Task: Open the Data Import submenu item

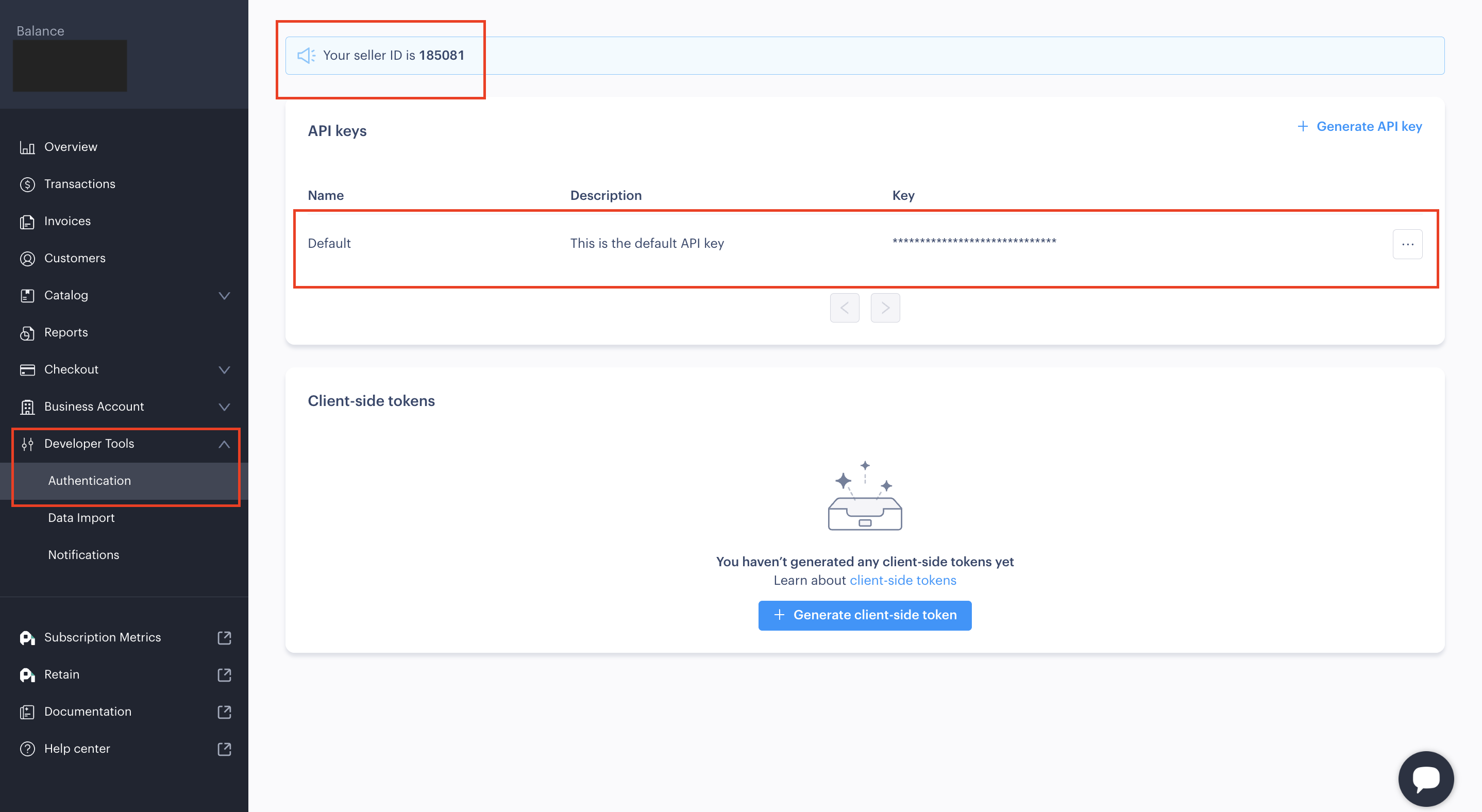Action: (81, 518)
